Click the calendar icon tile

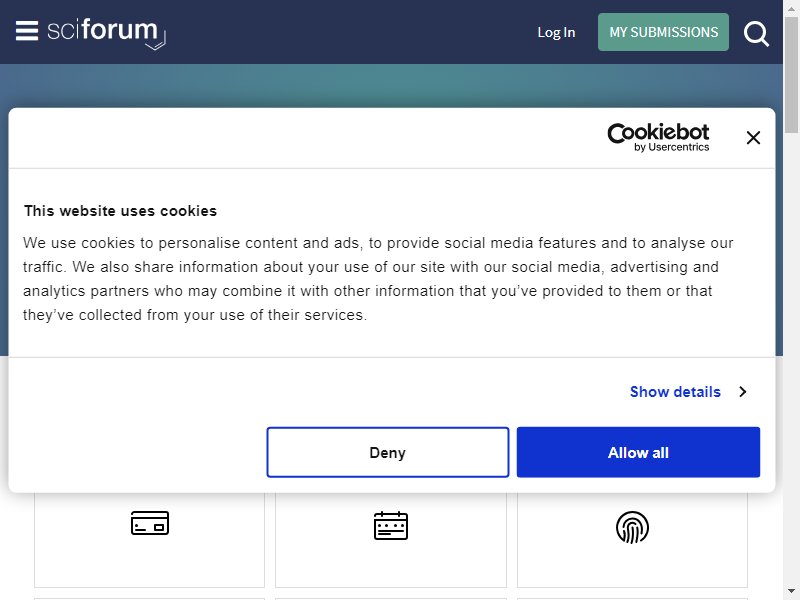point(391,540)
